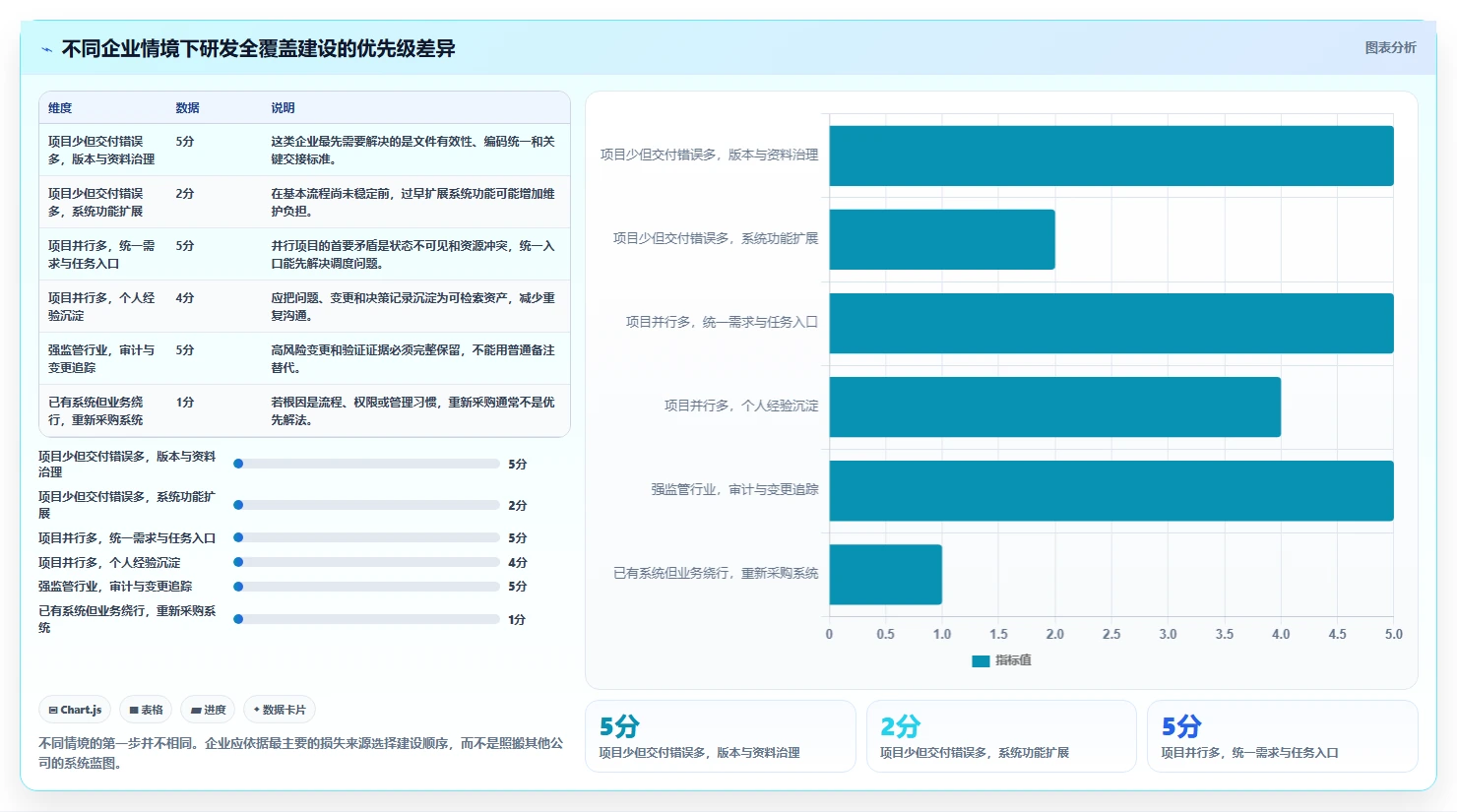Image resolution: width=1457 pixels, height=812 pixels.
Task: Click the 说明 table column header
Action: click(283, 108)
